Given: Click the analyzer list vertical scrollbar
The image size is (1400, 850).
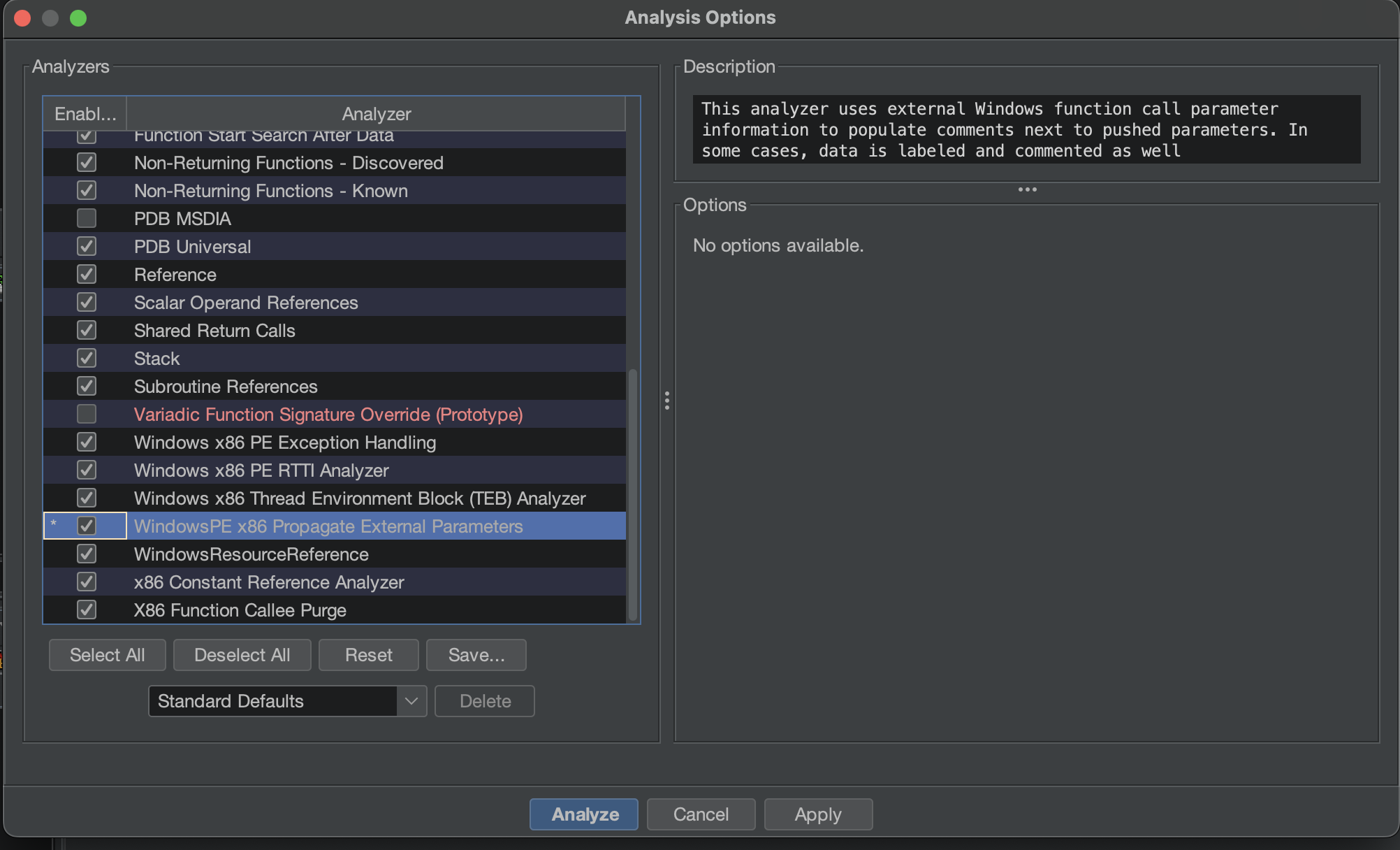Looking at the screenshot, I should (633, 494).
